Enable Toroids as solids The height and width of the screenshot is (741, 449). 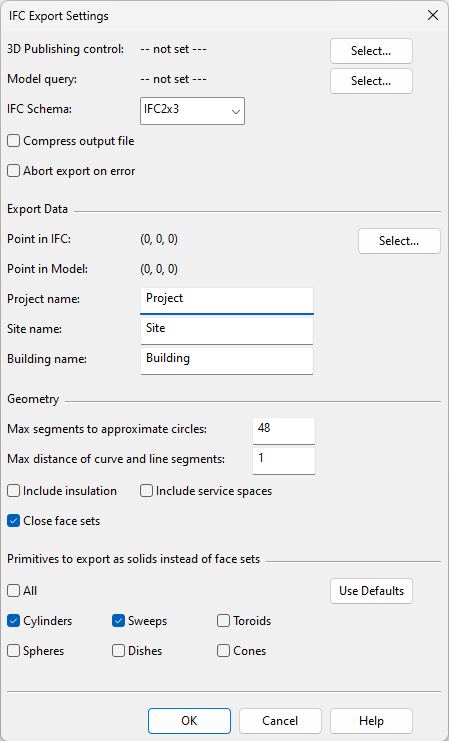coord(224,621)
